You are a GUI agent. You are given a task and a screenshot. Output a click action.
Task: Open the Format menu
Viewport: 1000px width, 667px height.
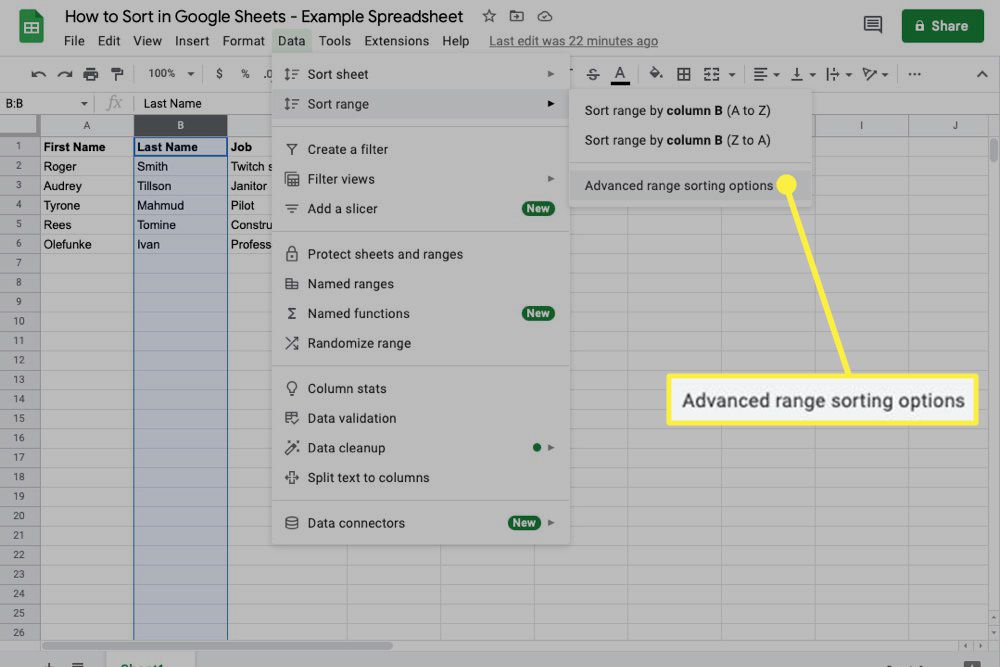coord(243,41)
